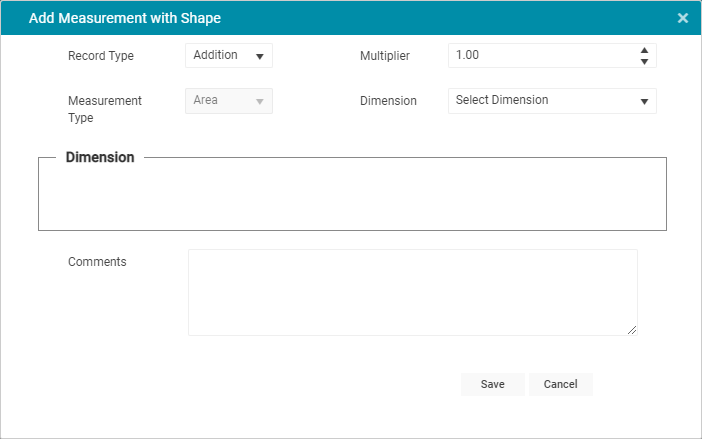The image size is (702, 439).
Task: Click the grayed Area measurement type box
Action: coord(229,101)
